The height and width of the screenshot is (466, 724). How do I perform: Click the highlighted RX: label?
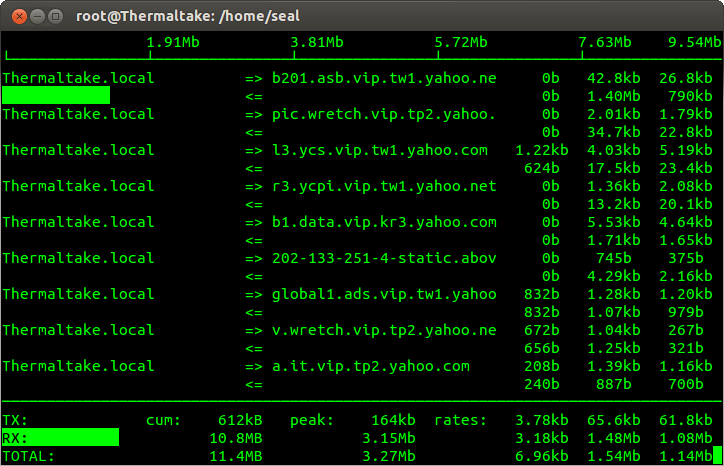click(x=15, y=438)
